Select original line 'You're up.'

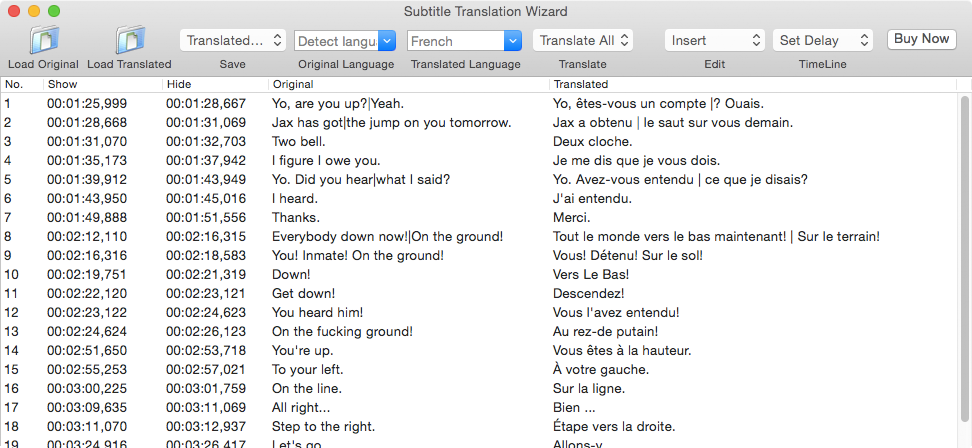[x=302, y=351]
